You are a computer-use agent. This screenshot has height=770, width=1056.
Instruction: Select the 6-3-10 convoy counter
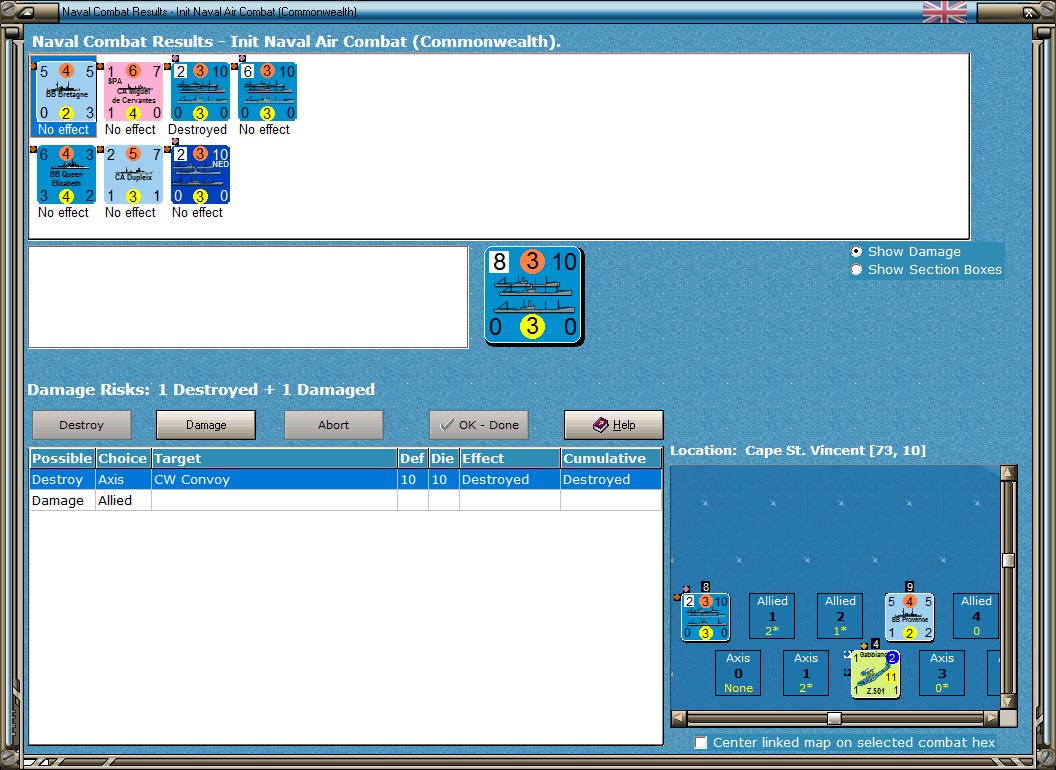click(267, 92)
